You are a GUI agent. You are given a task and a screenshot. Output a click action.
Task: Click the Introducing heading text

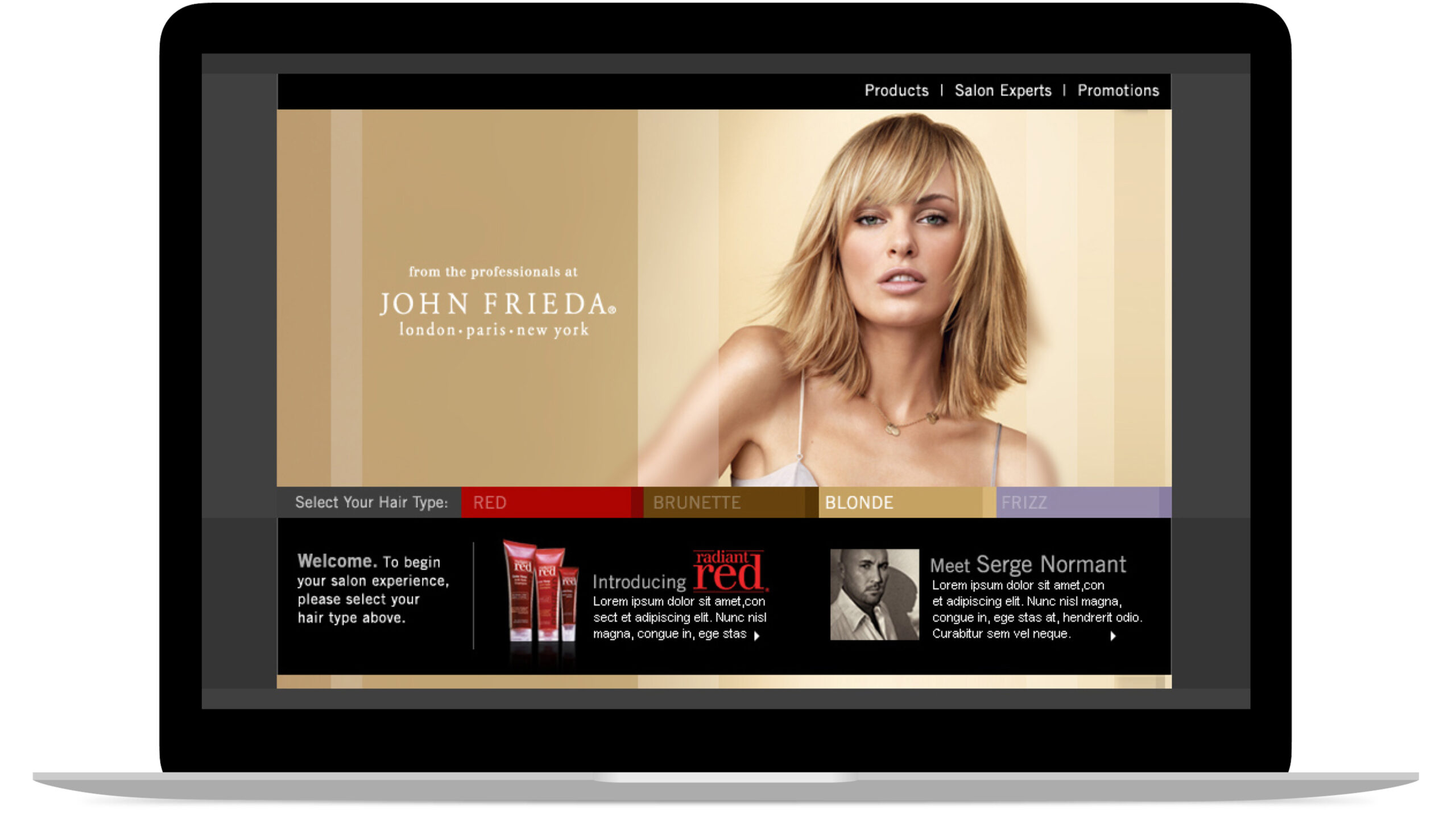[x=639, y=582]
